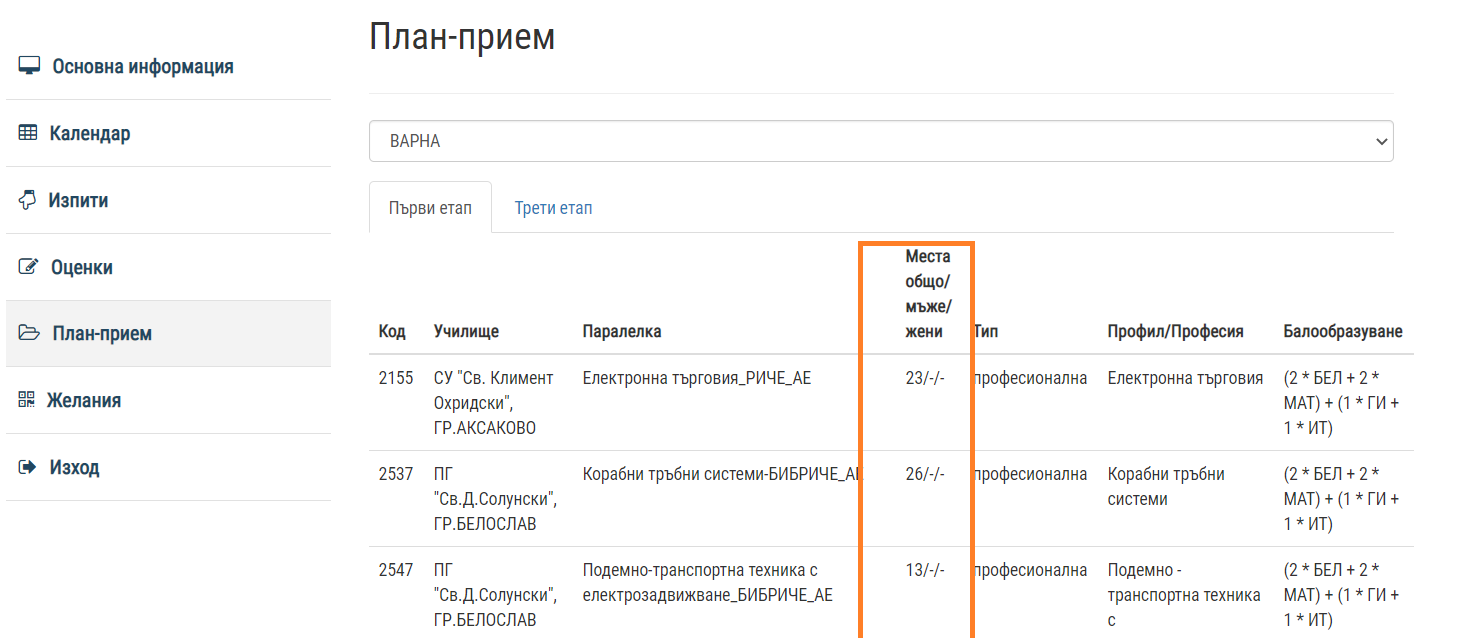Select the Първи етап tab

click(x=430, y=208)
